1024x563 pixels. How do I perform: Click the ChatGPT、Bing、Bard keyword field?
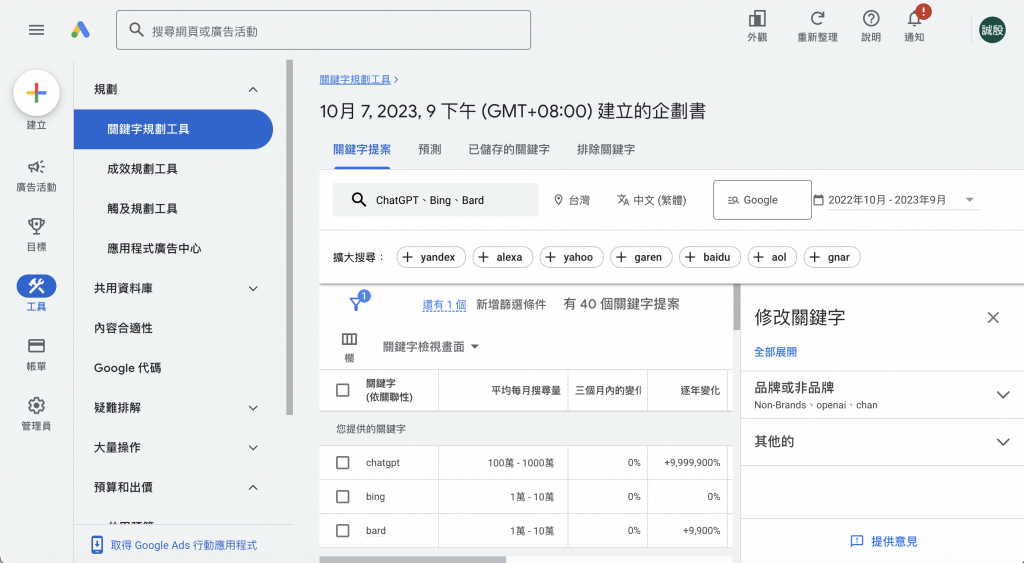(436, 200)
